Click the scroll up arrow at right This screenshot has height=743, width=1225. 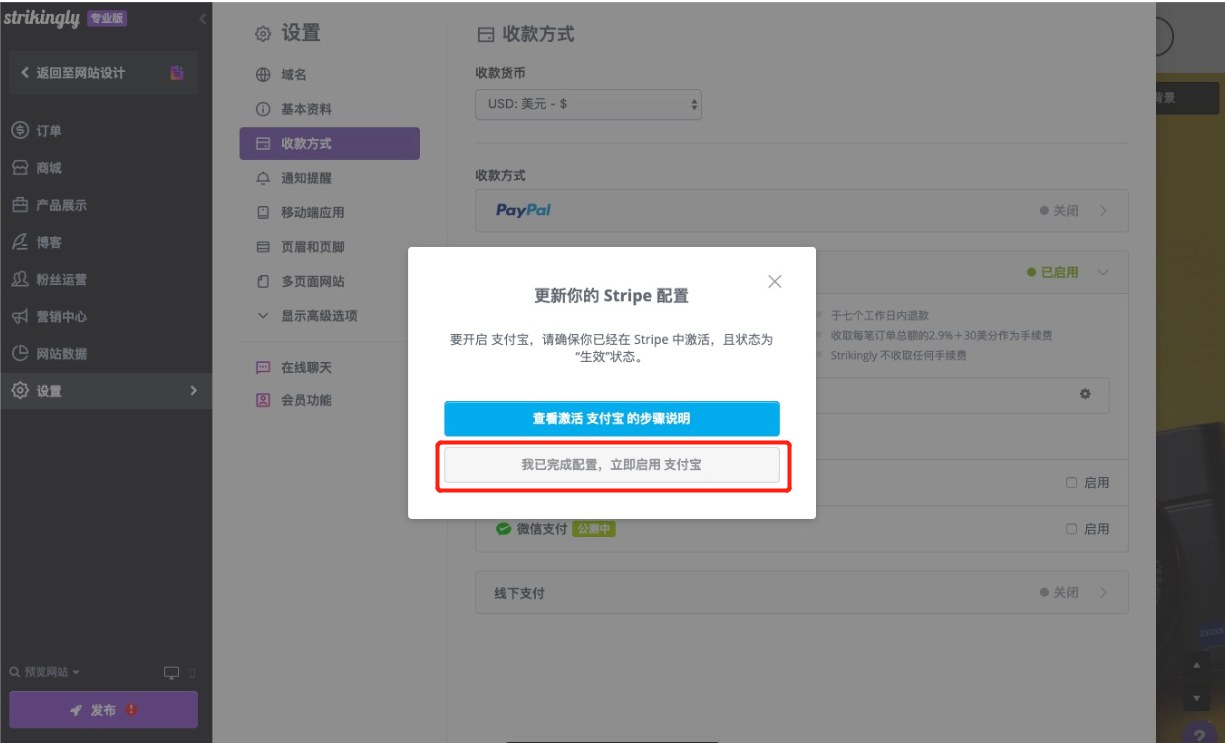(1196, 664)
